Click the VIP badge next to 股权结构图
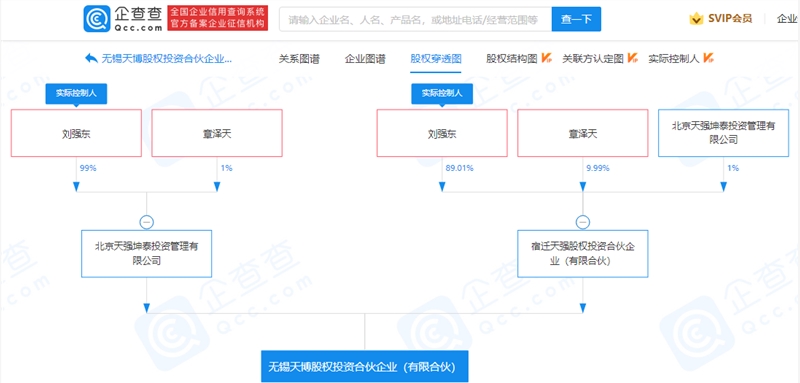The width and height of the screenshot is (800, 383). point(546,58)
